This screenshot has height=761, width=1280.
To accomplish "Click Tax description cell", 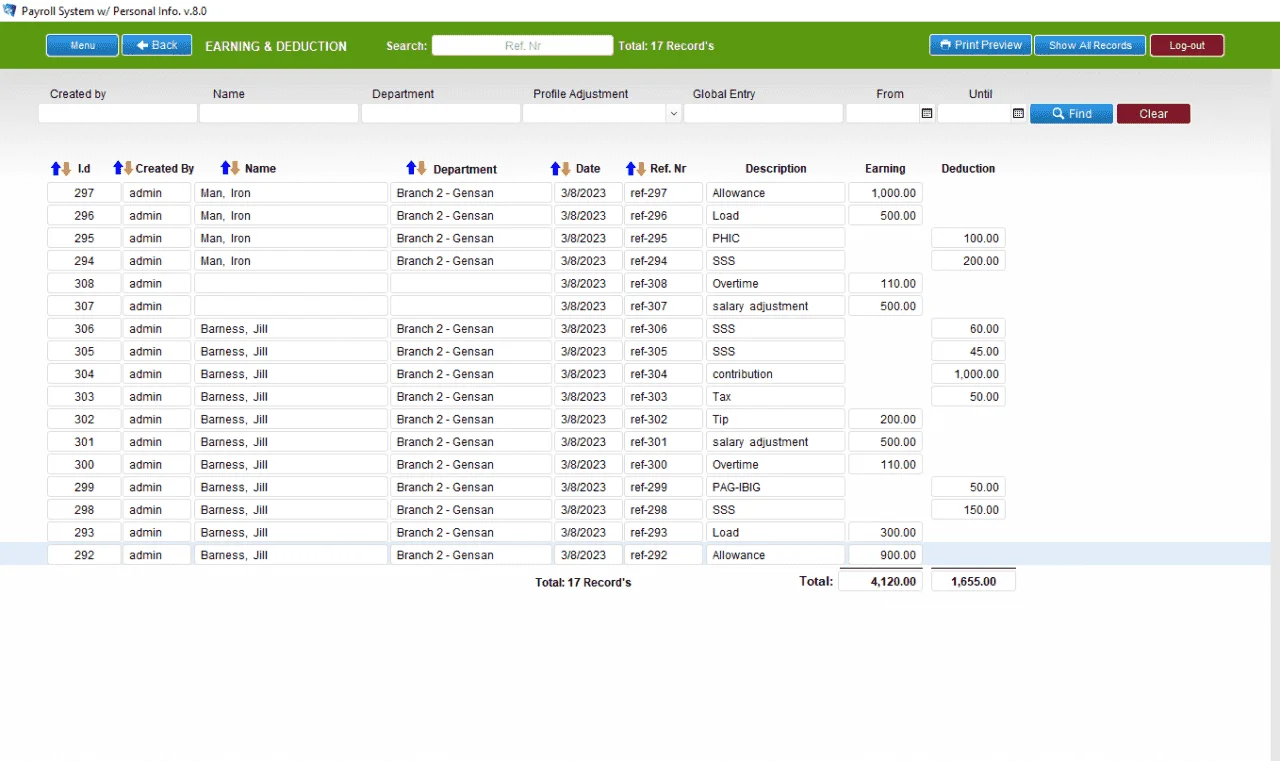I will [x=775, y=397].
